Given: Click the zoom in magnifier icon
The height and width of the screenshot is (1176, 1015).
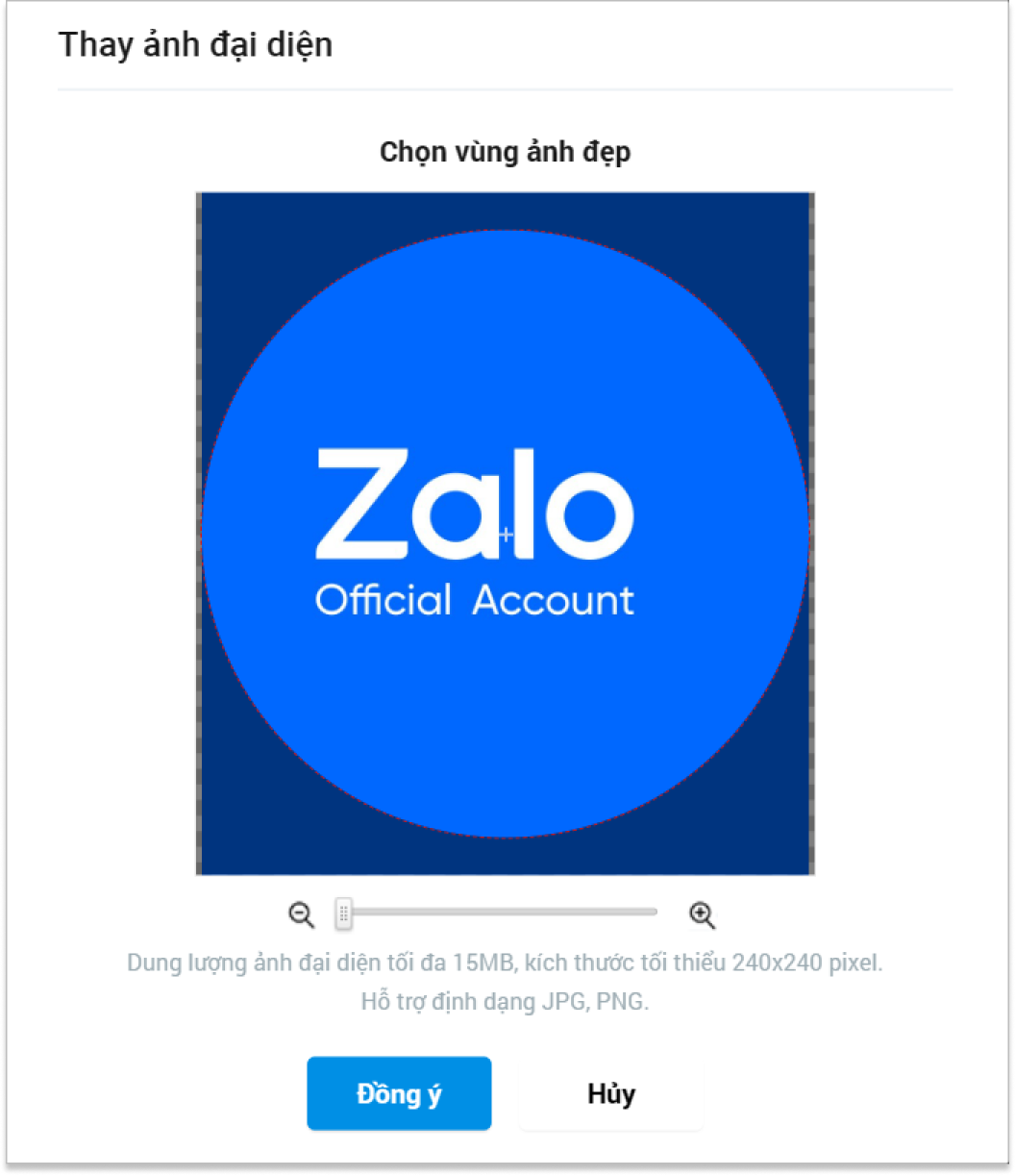Looking at the screenshot, I should pyautogui.click(x=702, y=914).
